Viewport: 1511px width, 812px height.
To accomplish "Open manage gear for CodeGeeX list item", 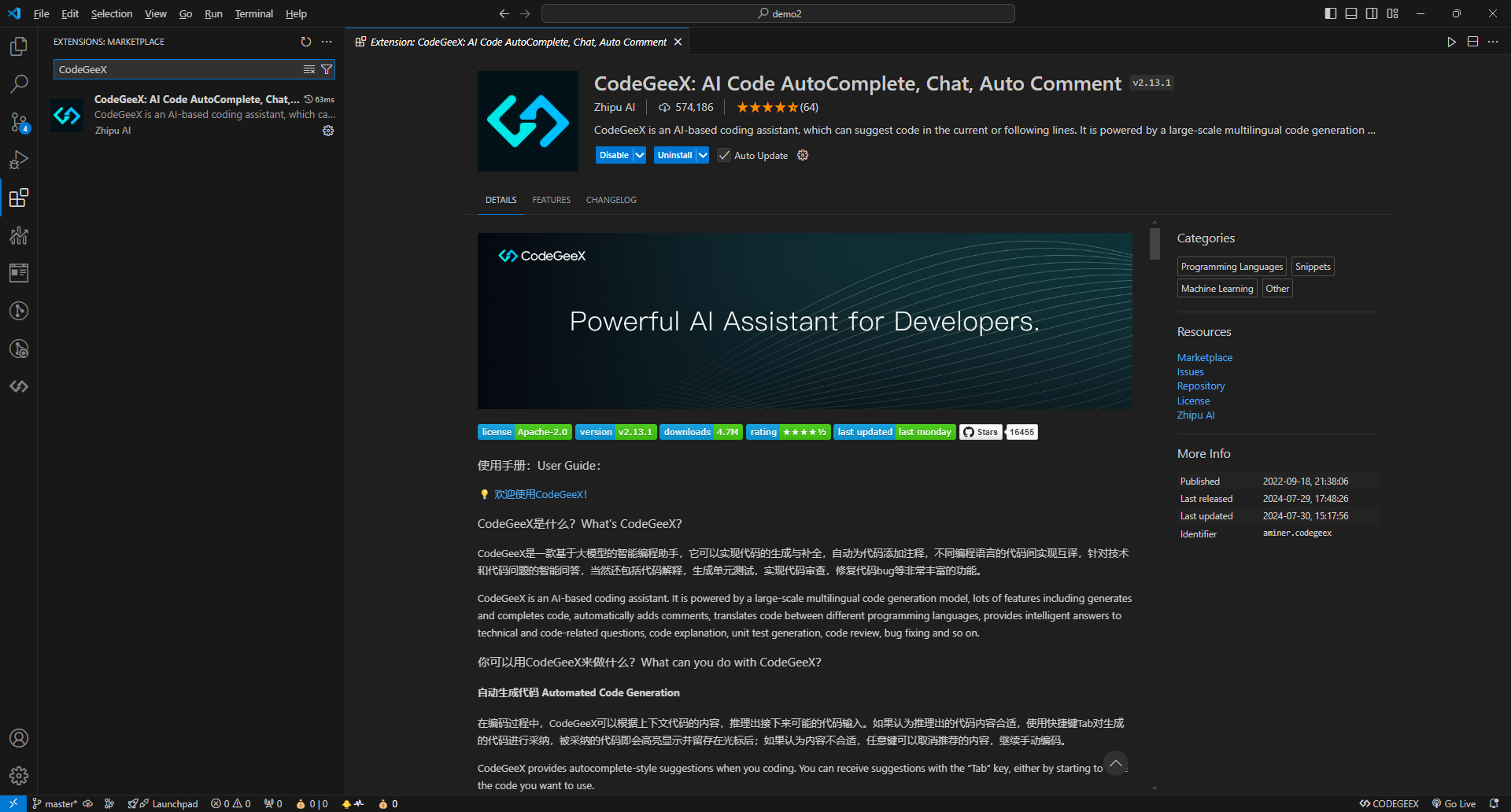I will point(328,131).
